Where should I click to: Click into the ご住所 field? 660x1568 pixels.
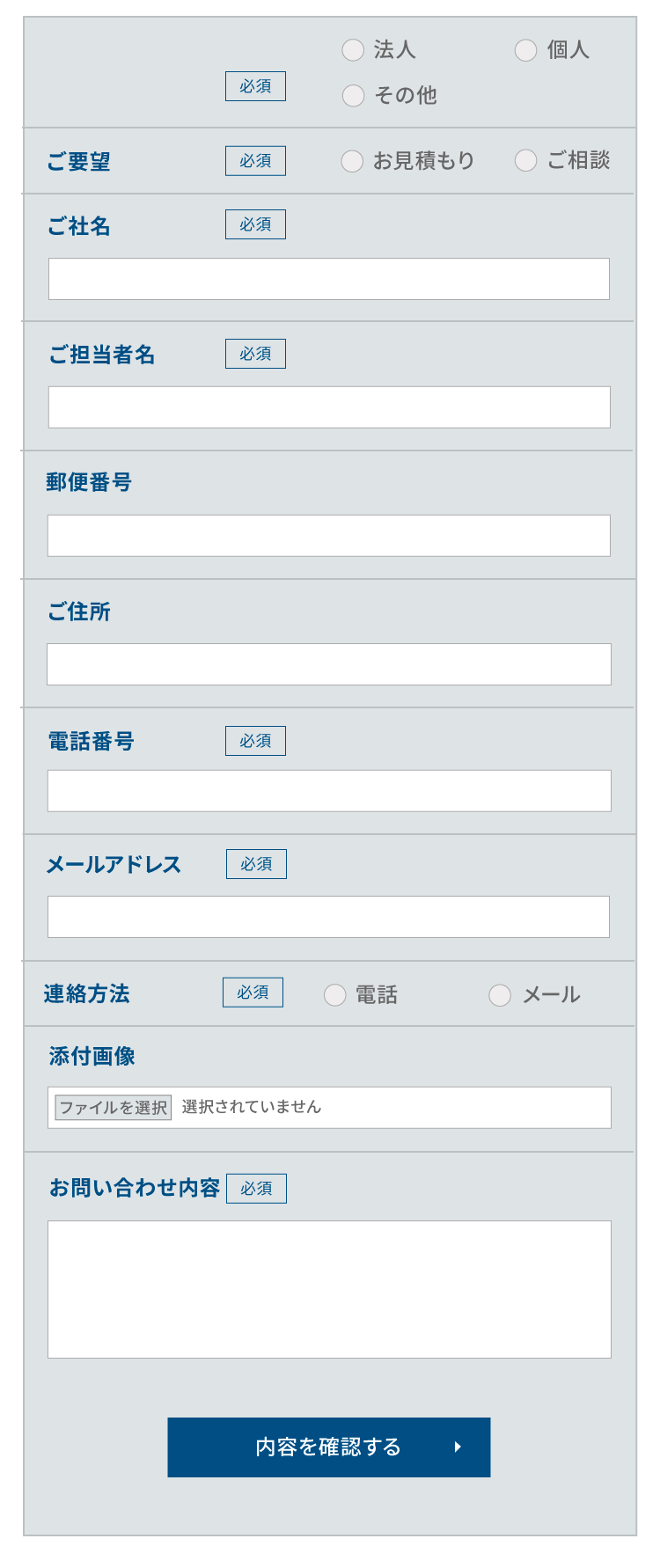point(328,664)
